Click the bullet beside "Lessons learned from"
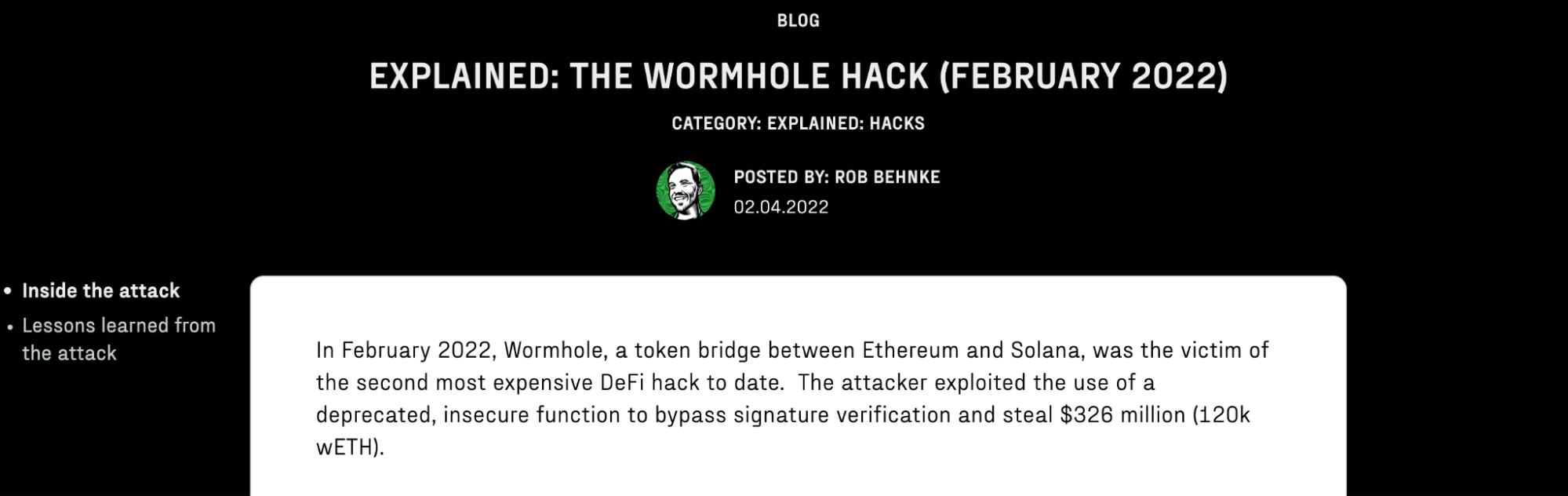The width and height of the screenshot is (1568, 496). (x=9, y=326)
